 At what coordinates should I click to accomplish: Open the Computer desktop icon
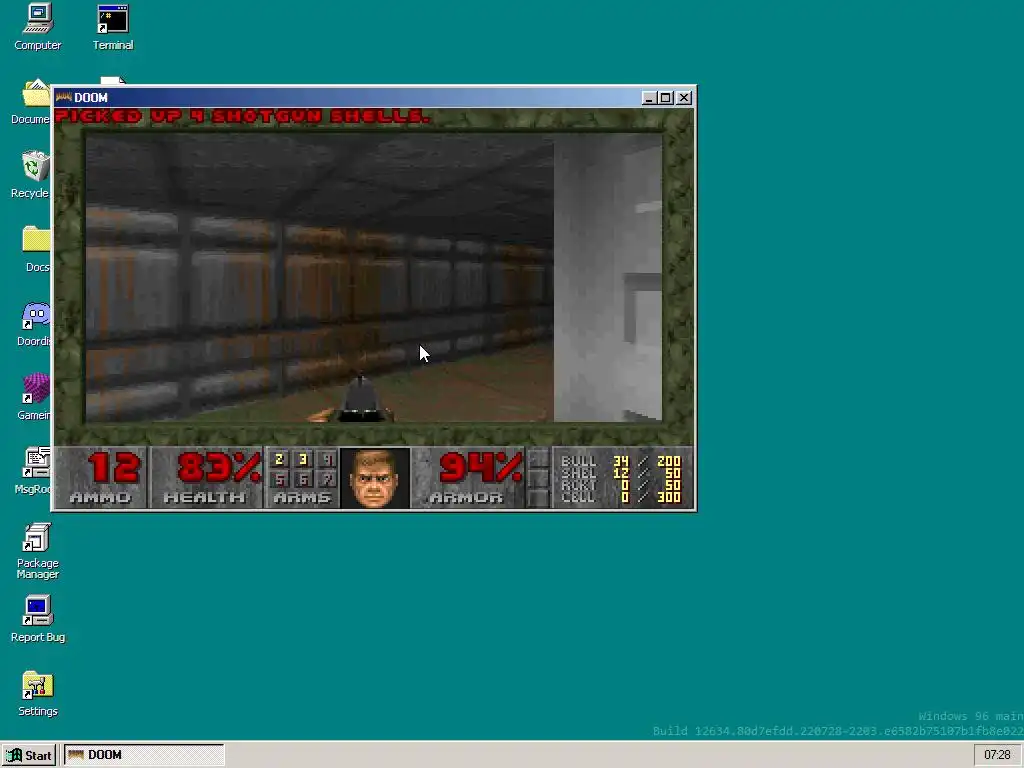pyautogui.click(x=38, y=27)
